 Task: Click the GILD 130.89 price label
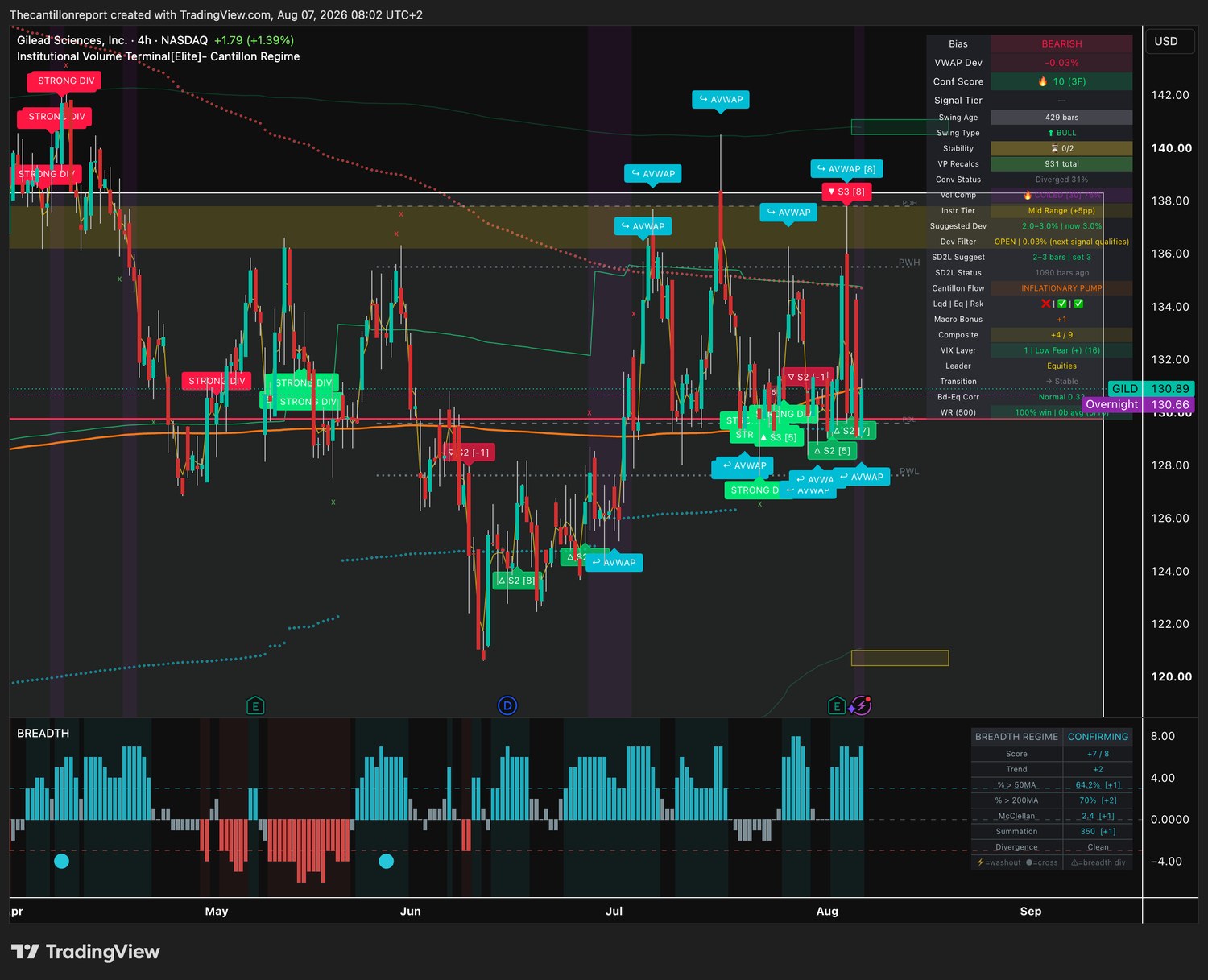(1153, 389)
